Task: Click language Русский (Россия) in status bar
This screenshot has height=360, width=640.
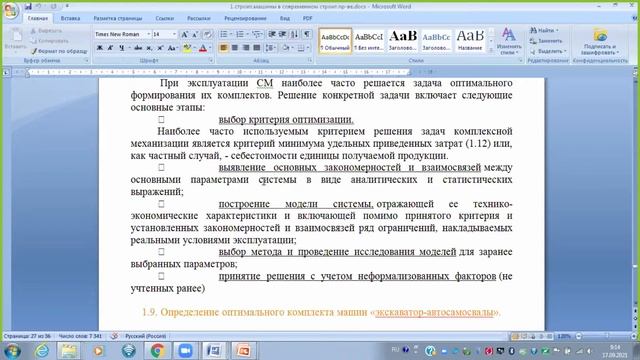Action: [145, 336]
